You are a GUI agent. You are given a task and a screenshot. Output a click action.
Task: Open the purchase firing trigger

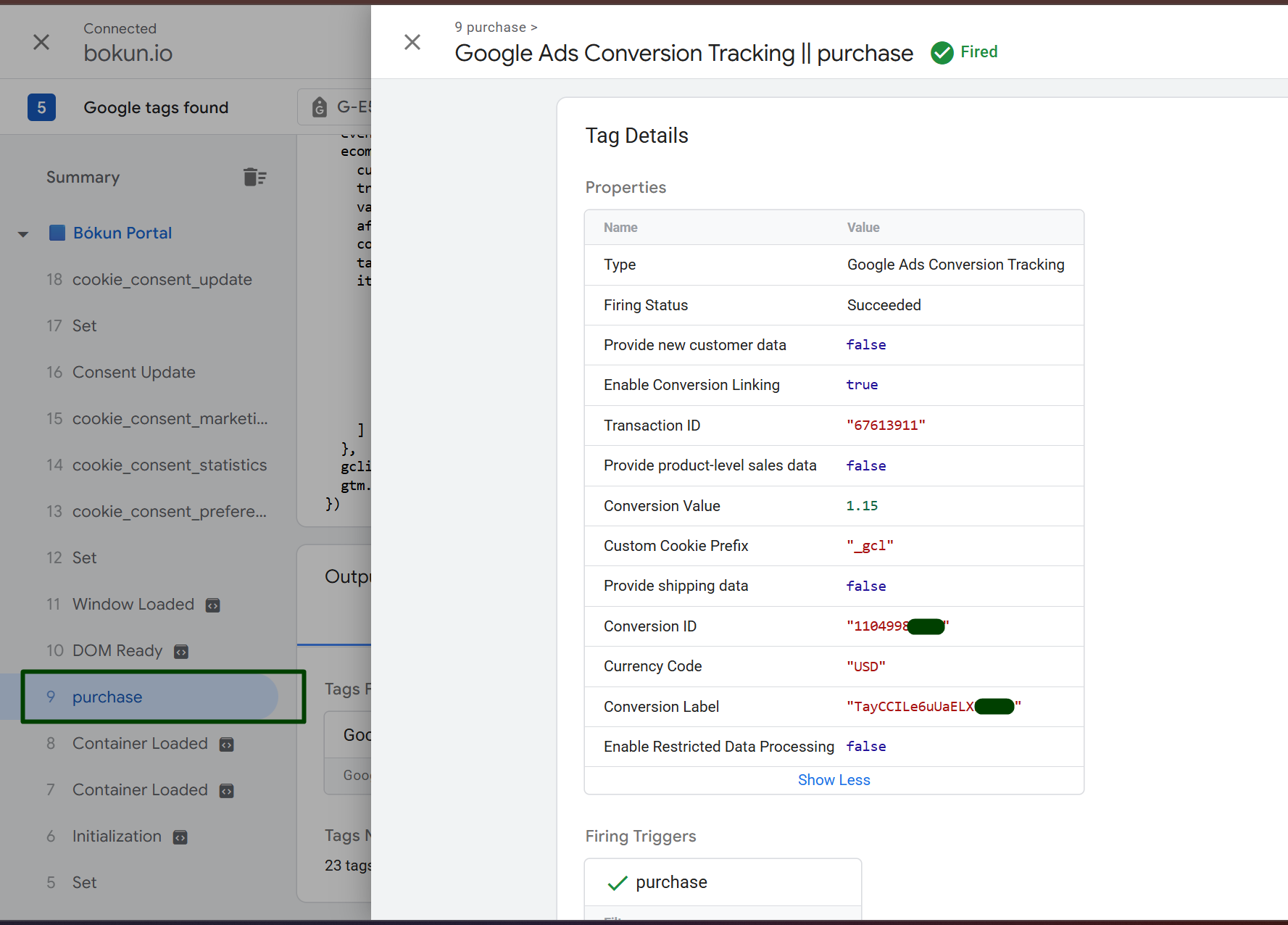click(x=671, y=882)
